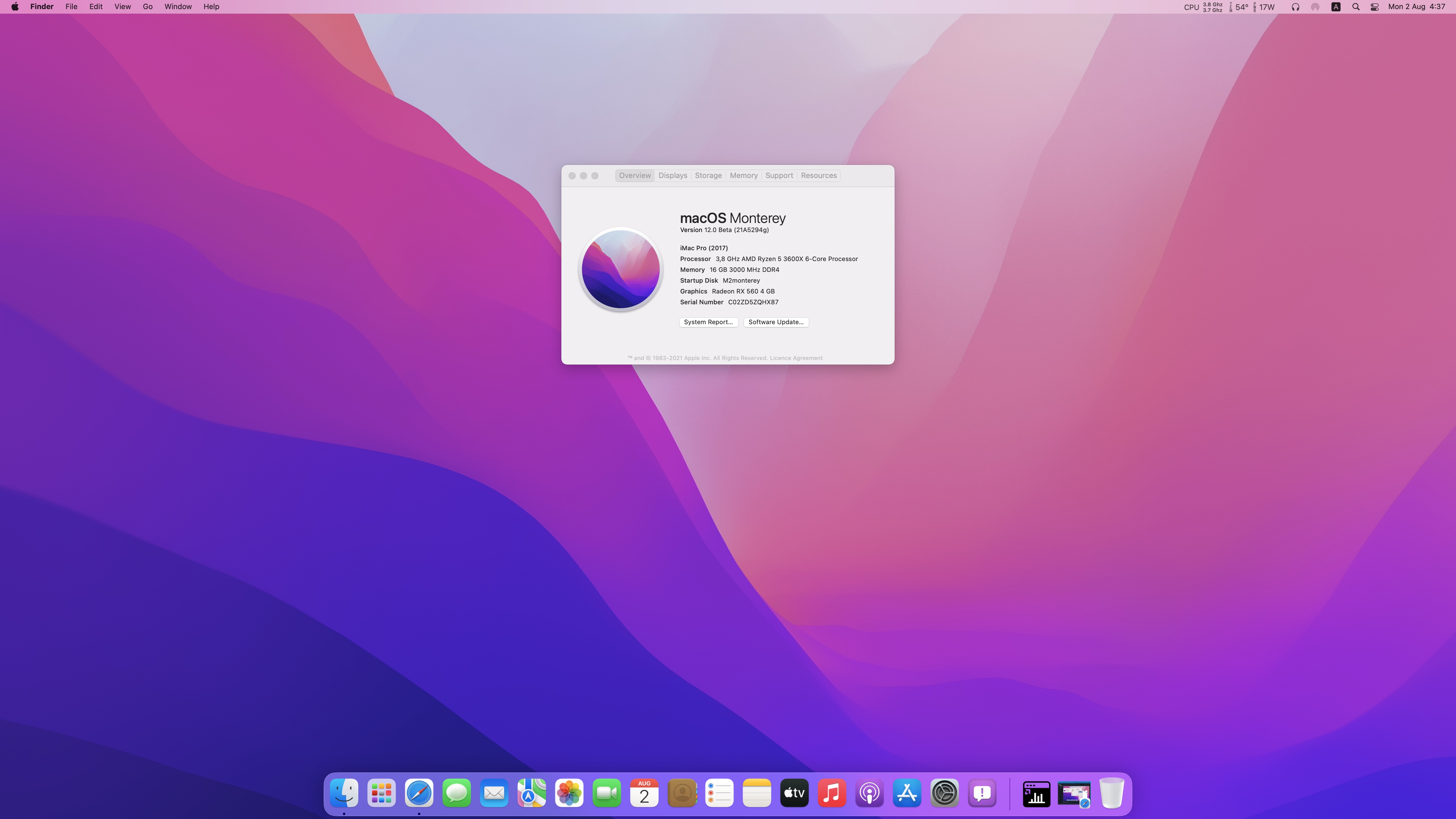Open the Go menu
The height and width of the screenshot is (819, 1456).
tap(148, 7)
